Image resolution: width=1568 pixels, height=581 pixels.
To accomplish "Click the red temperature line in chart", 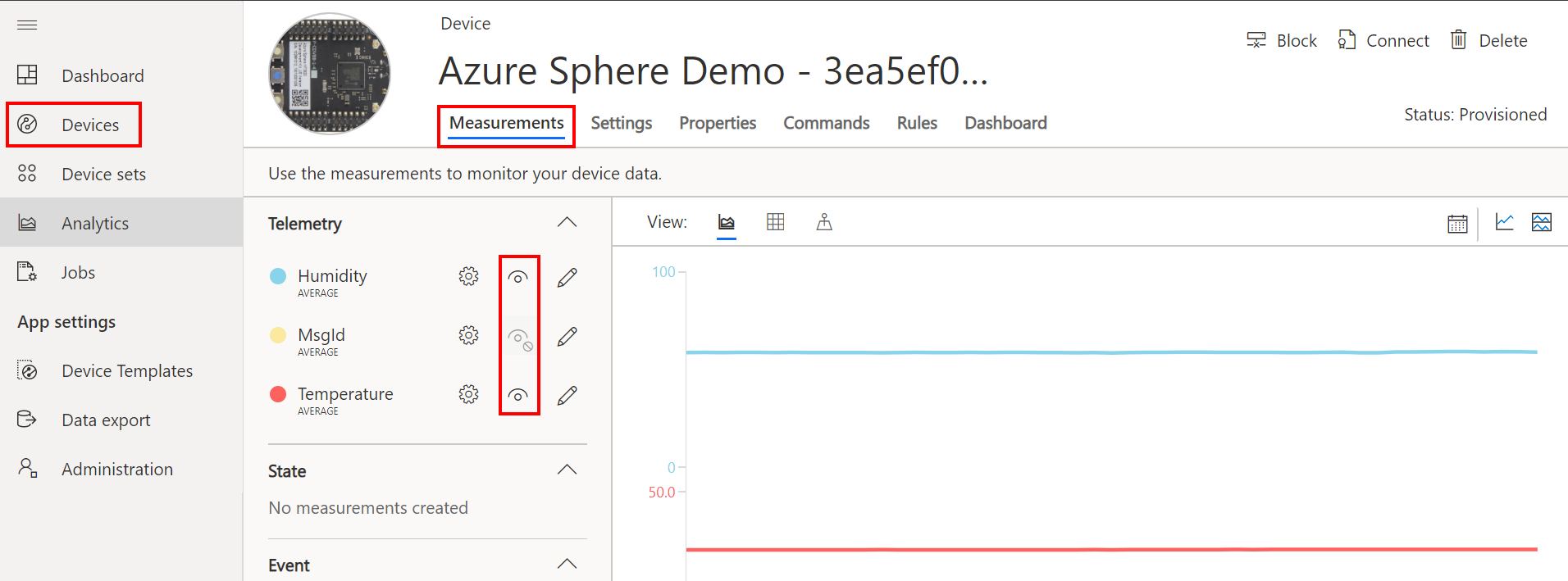I will (x=1111, y=549).
